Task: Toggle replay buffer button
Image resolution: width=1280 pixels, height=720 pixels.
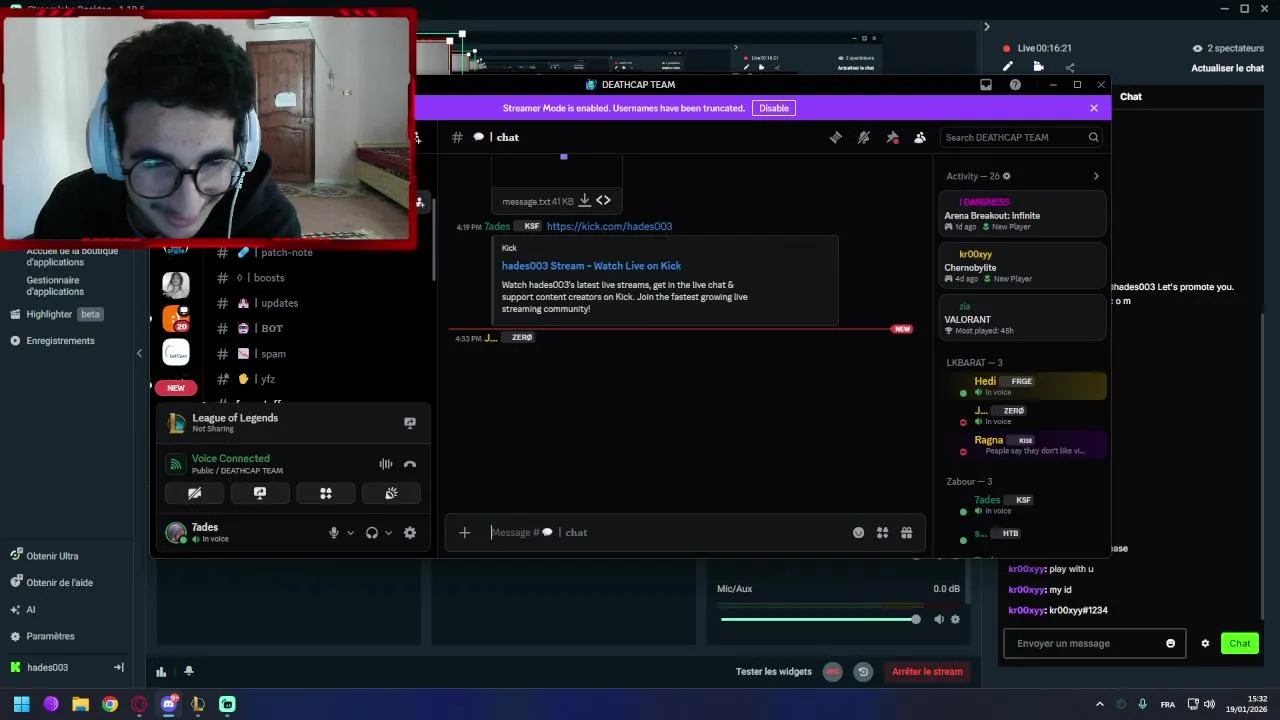Action: click(x=863, y=672)
